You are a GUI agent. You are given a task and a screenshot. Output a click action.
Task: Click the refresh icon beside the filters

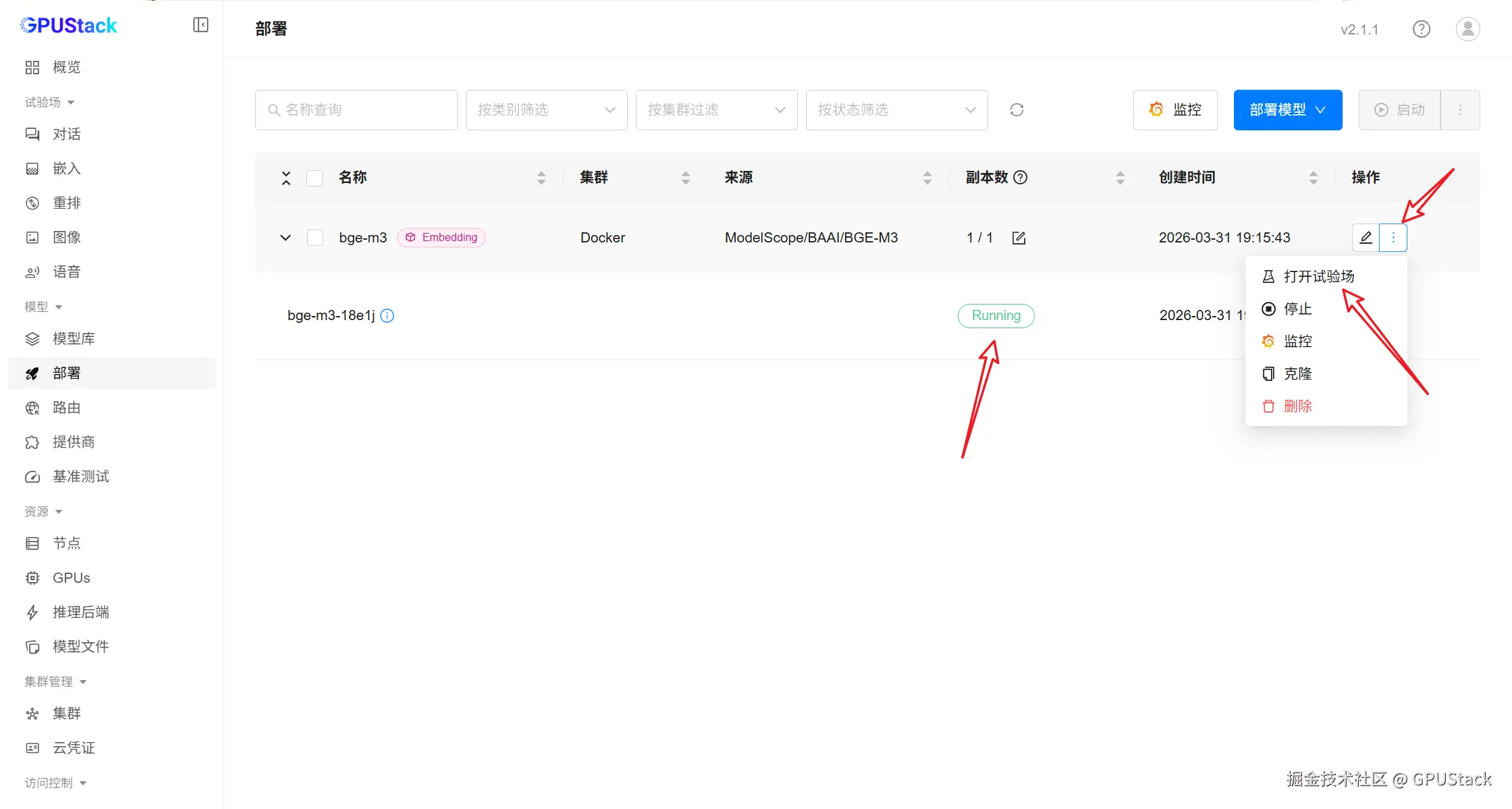click(x=1017, y=109)
